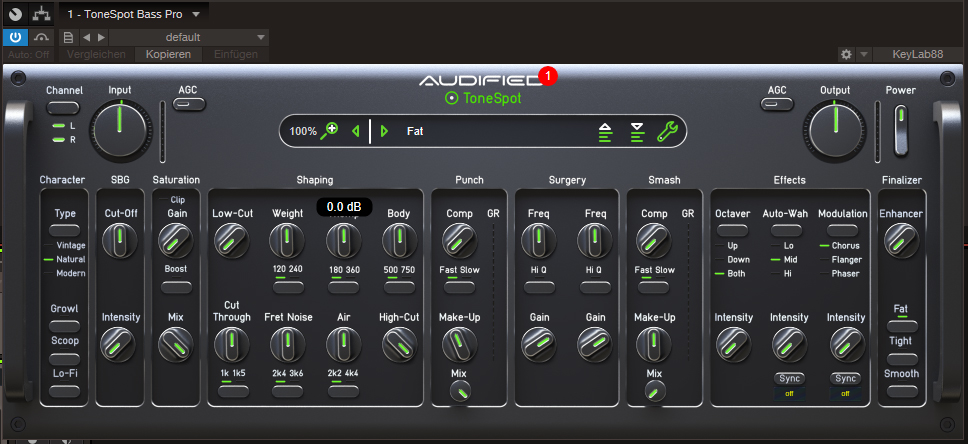Image resolution: width=968 pixels, height=444 pixels.
Task: Click the High-Cut knob
Action: 399,345
